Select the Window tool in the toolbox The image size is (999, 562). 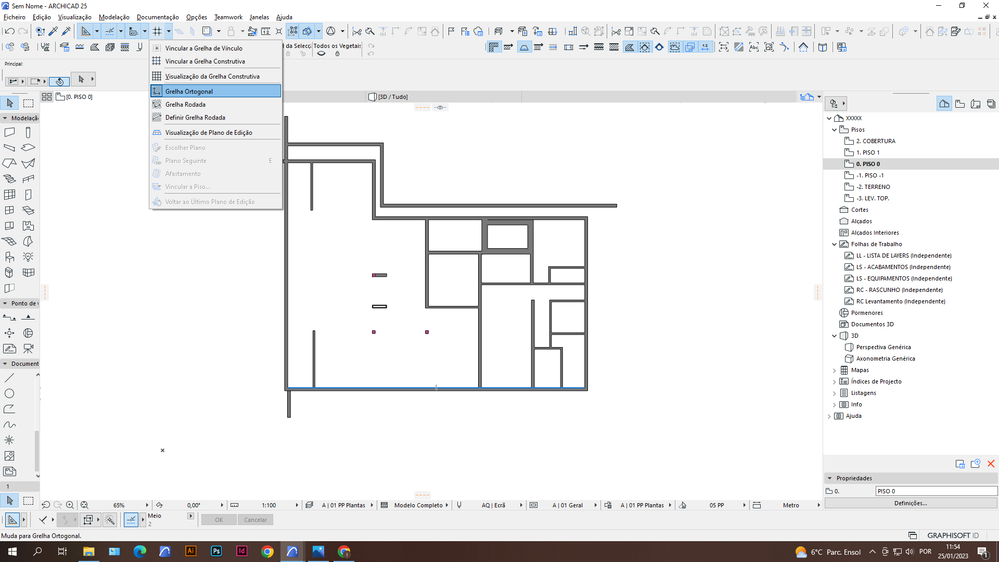click(10, 210)
